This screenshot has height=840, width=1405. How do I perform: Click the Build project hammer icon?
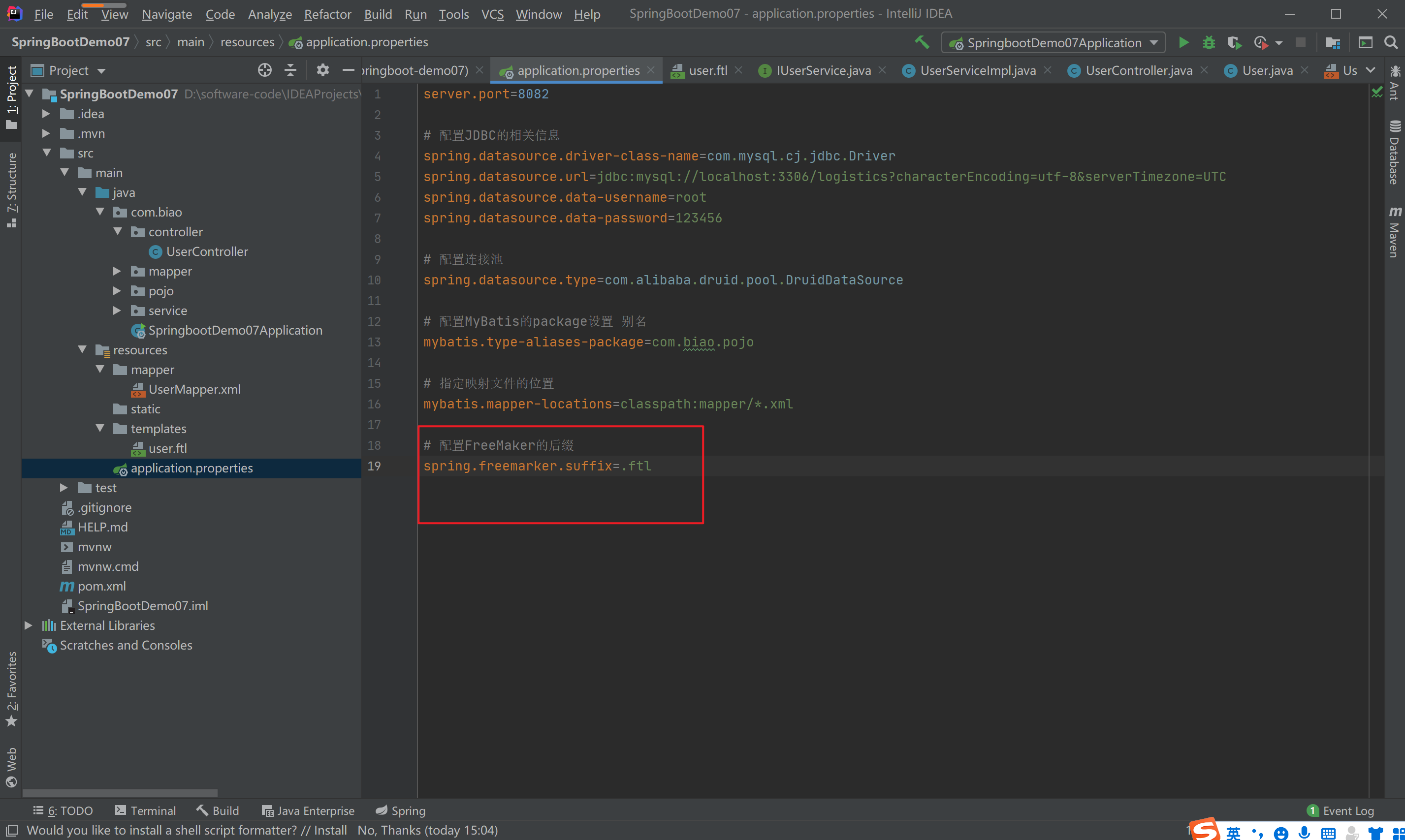tap(922, 42)
